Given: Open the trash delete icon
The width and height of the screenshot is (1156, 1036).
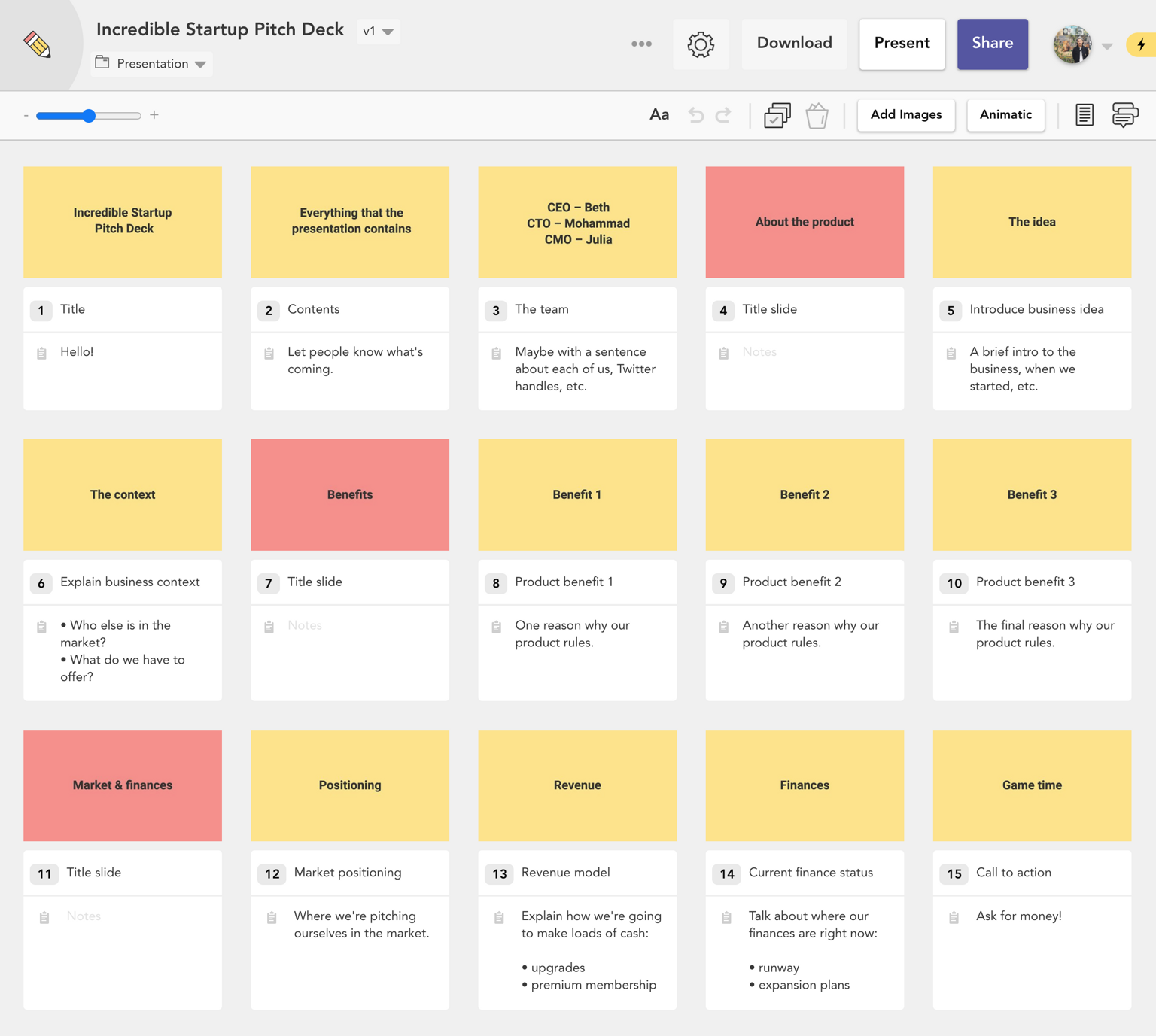Looking at the screenshot, I should pos(818,116).
